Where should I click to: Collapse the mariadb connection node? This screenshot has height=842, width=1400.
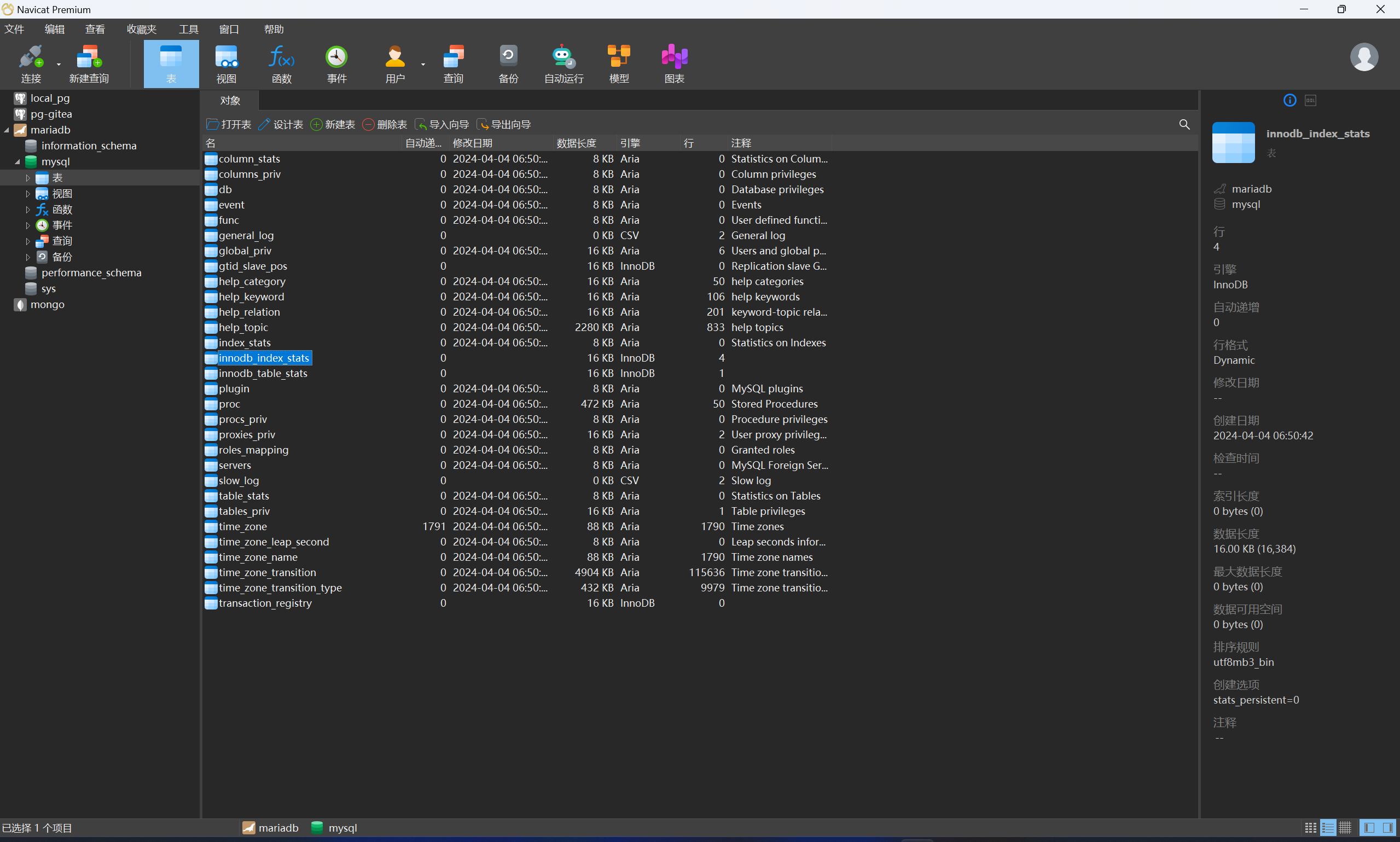coord(7,130)
